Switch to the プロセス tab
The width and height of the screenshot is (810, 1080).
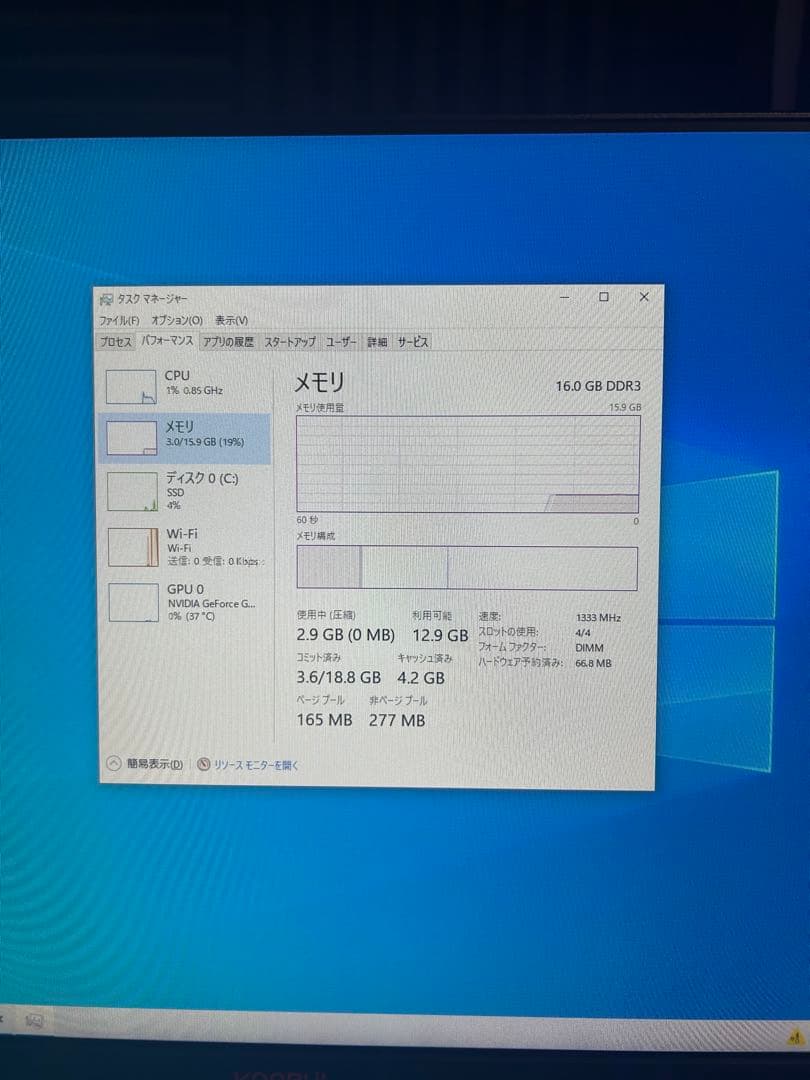click(x=118, y=342)
